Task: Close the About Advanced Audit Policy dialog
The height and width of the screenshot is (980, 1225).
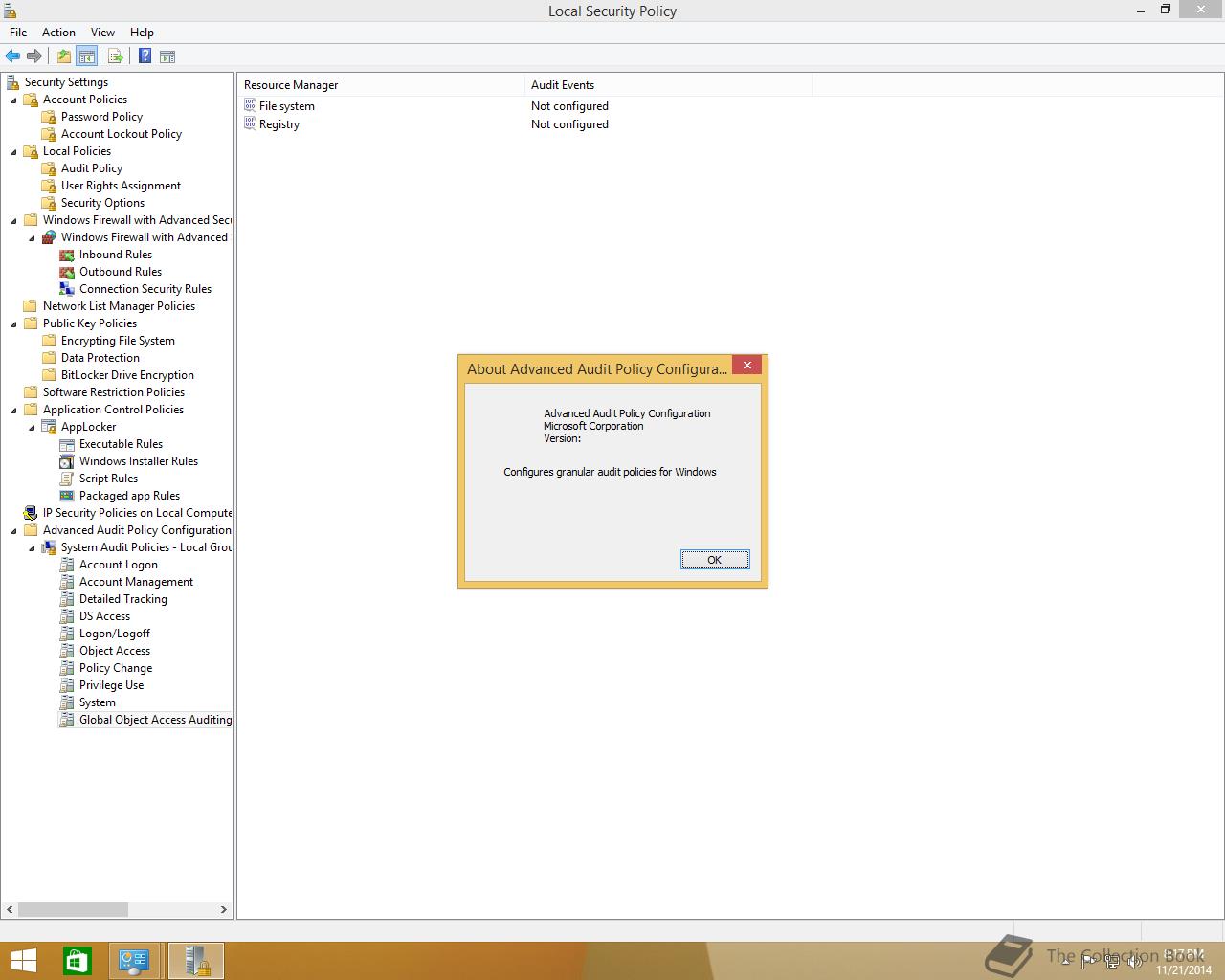Action: tap(747, 365)
